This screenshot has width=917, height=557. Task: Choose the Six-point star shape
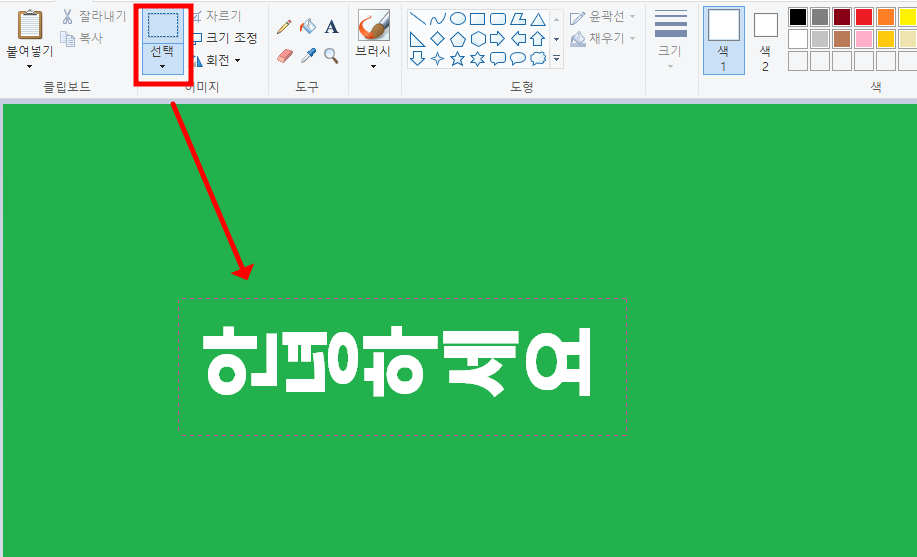(478, 59)
